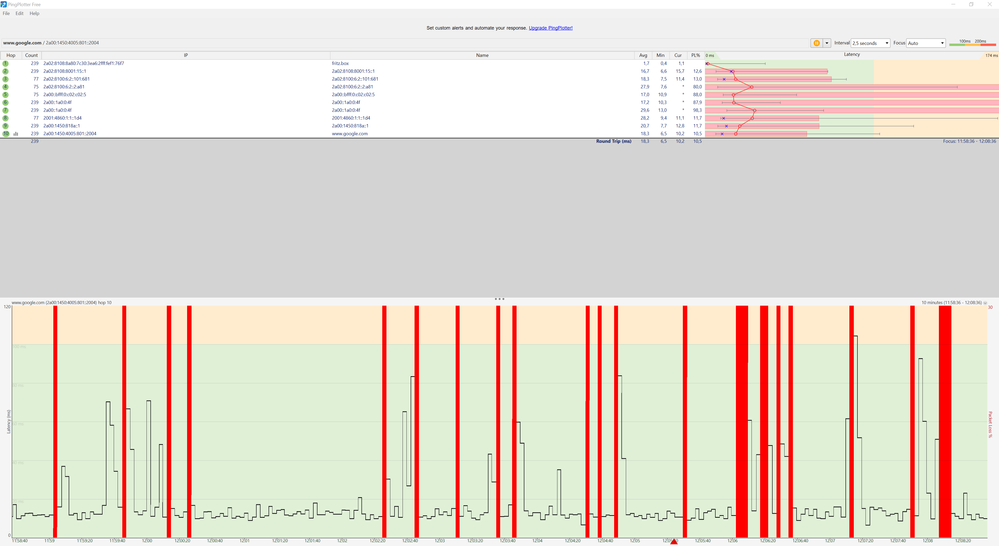Select the hop 8 green circle icon
This screenshot has height=546, width=999.
[x=6, y=118]
